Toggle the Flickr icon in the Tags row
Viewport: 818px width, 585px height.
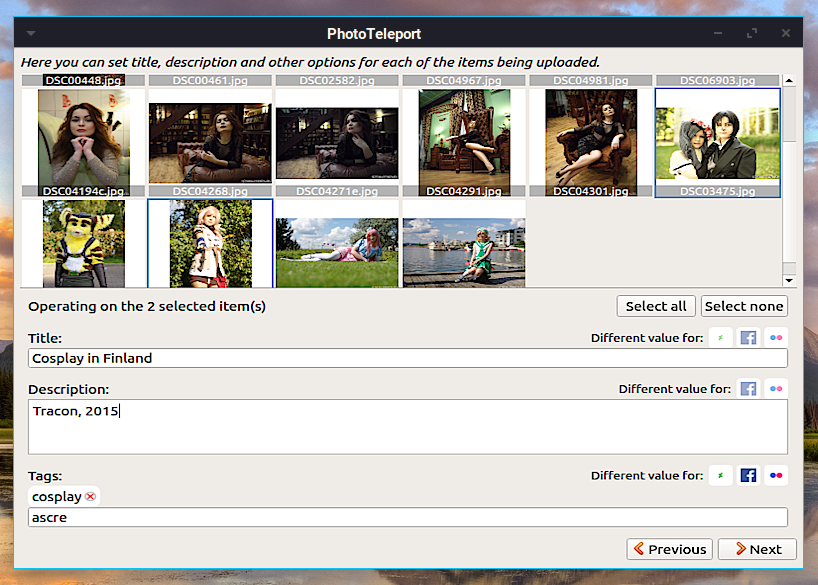point(776,475)
